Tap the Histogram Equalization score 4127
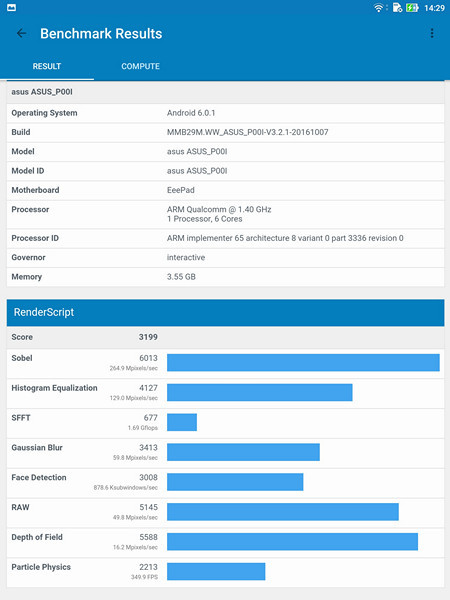Image resolution: width=450 pixels, height=600 pixels. 148,388
